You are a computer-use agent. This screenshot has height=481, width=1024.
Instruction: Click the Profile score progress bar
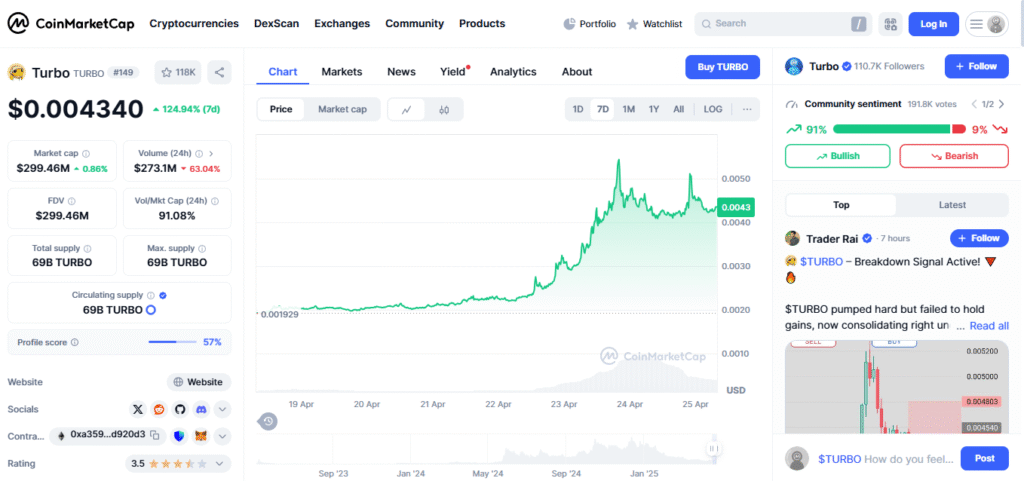click(172, 342)
